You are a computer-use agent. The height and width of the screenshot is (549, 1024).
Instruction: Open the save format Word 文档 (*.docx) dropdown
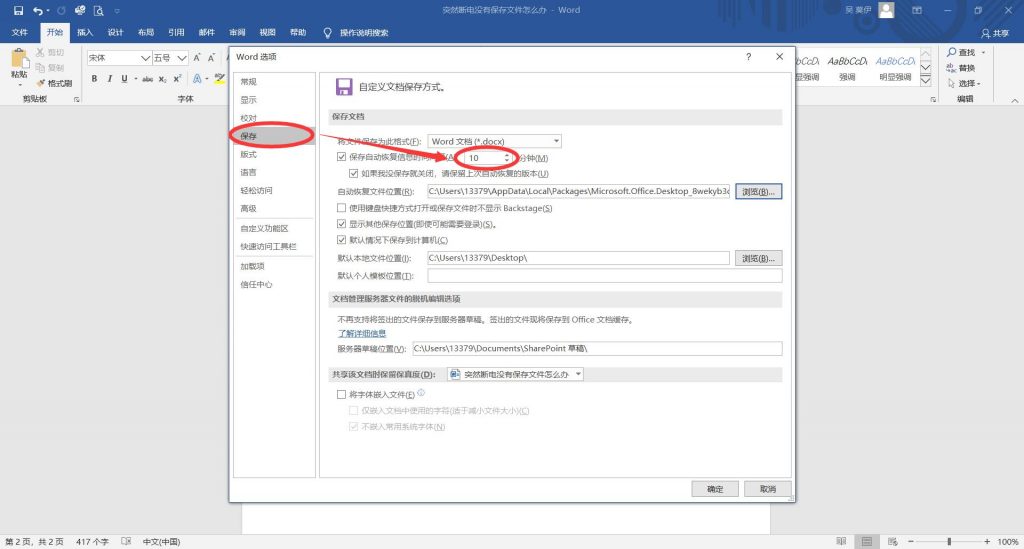point(494,141)
